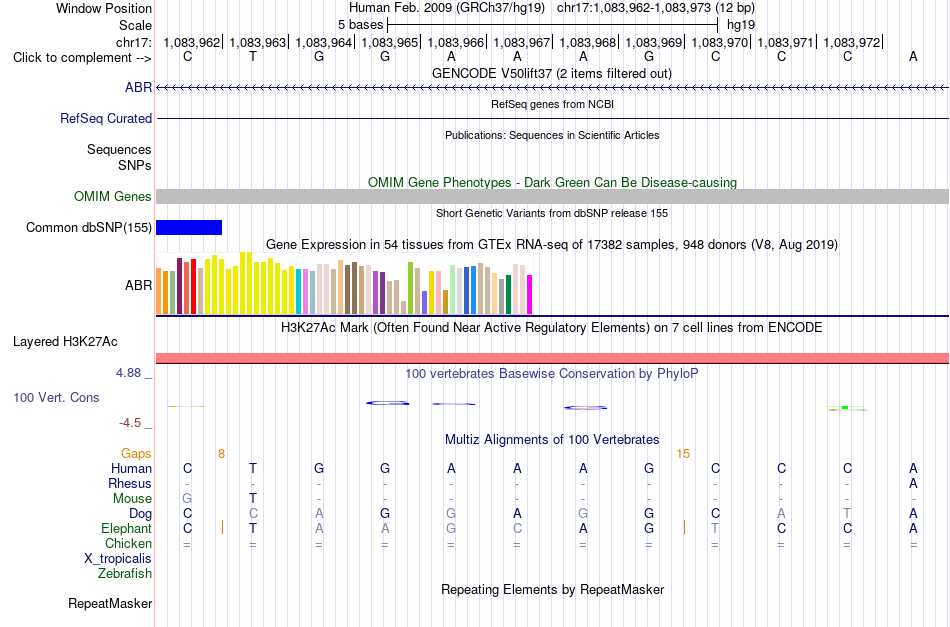Click the Human species label
The width and height of the screenshot is (950, 627).
tap(131, 468)
